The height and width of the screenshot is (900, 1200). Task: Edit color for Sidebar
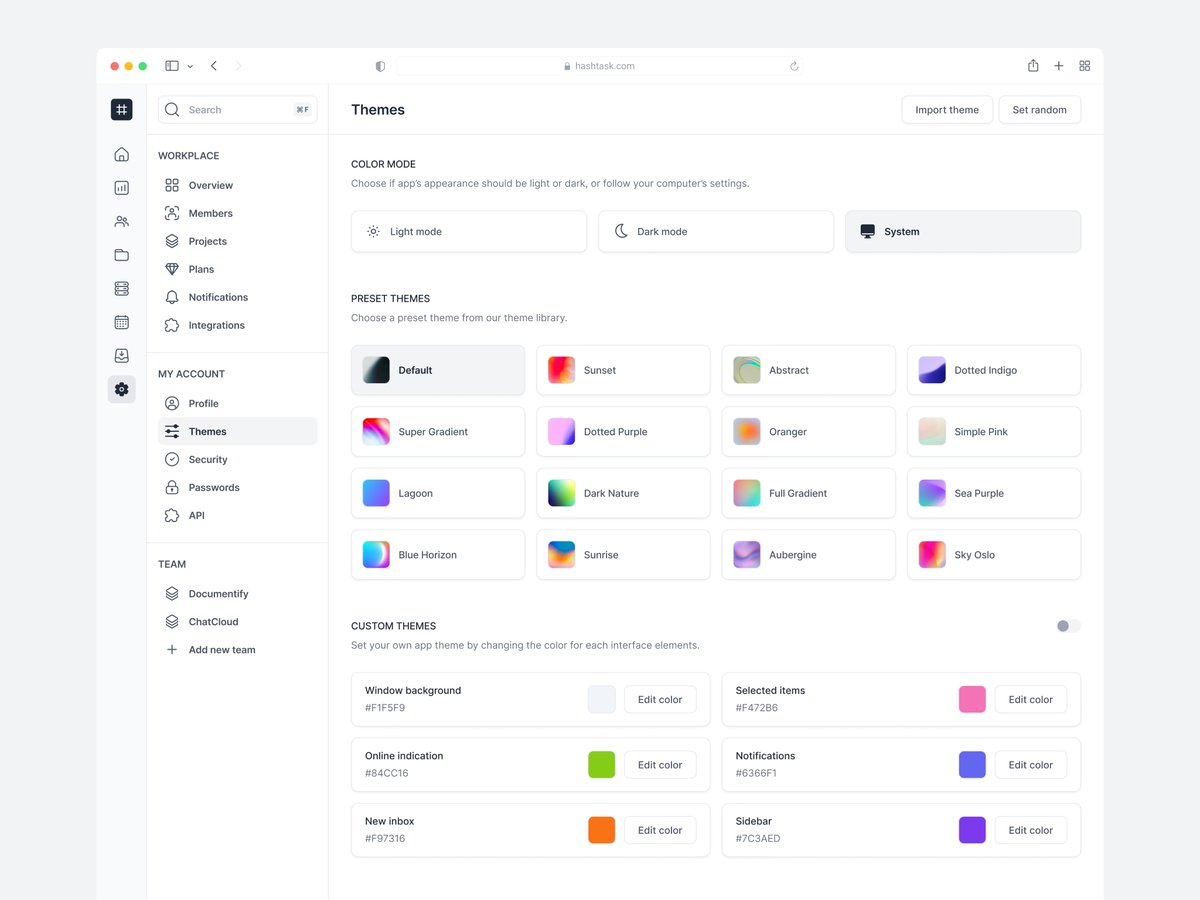1031,830
